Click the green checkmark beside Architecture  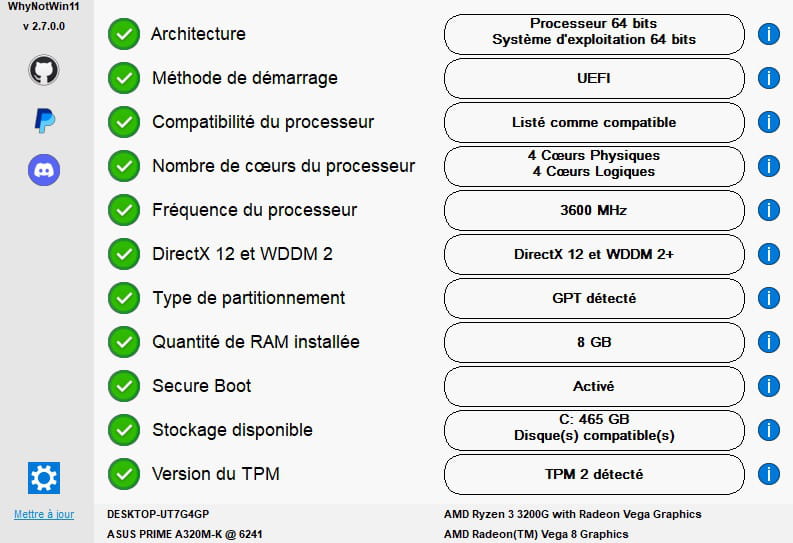pos(123,34)
